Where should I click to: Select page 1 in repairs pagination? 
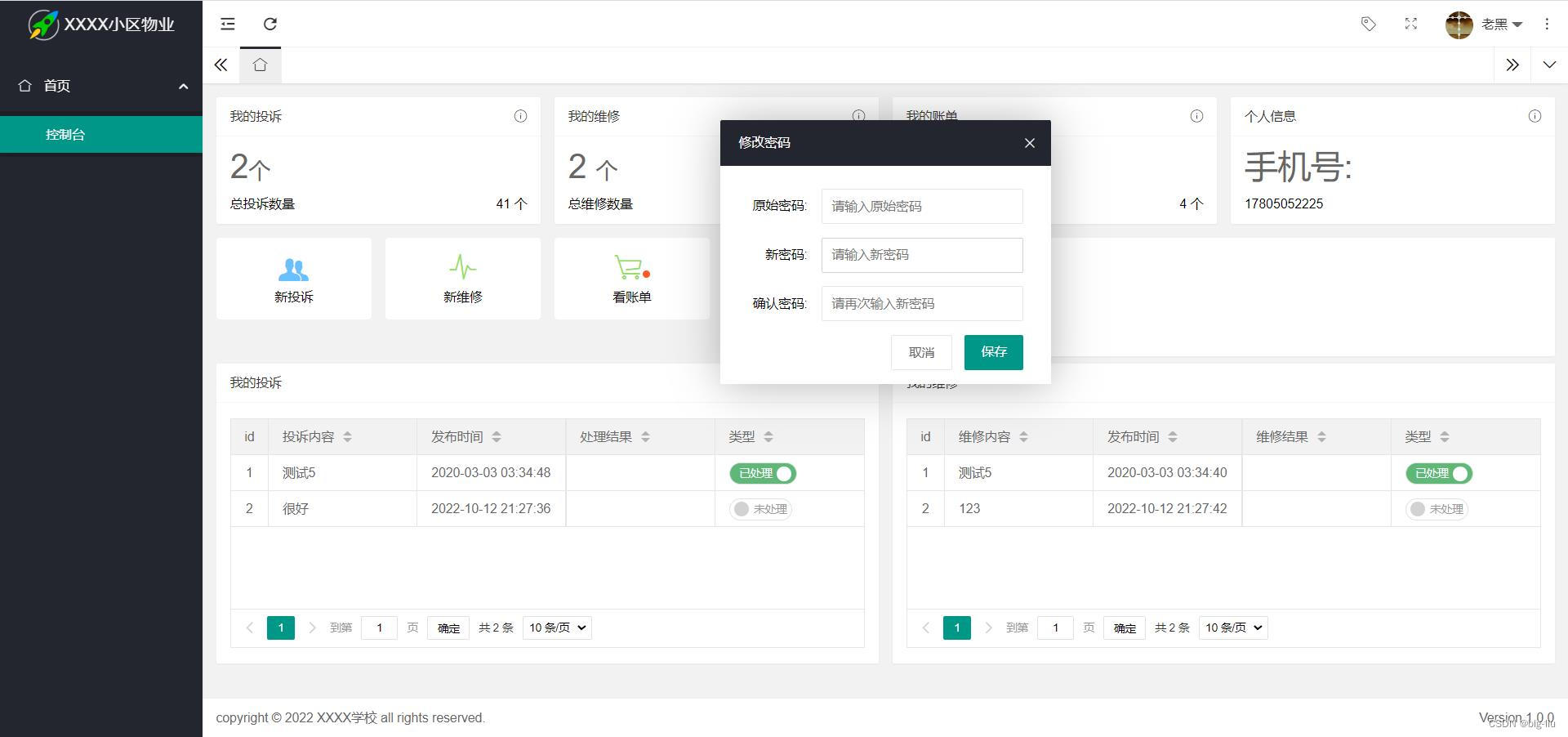(x=957, y=628)
